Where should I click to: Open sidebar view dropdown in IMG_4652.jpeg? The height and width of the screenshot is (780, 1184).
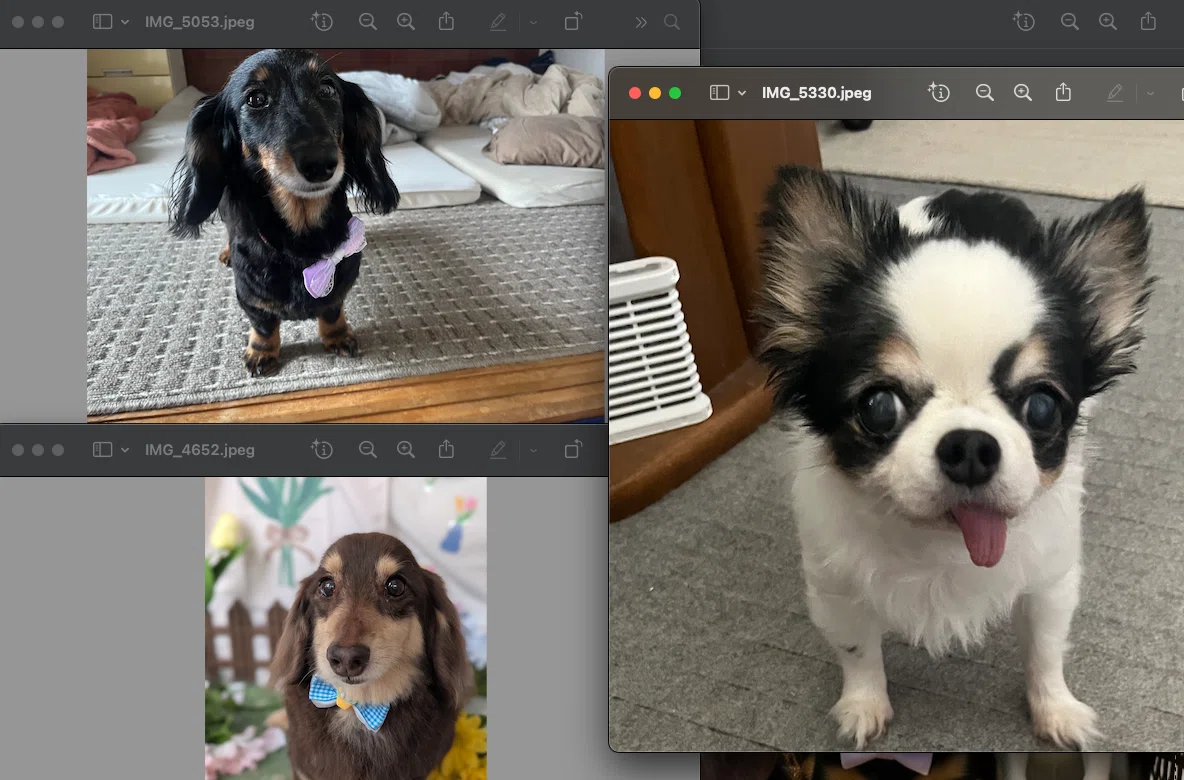coord(125,451)
